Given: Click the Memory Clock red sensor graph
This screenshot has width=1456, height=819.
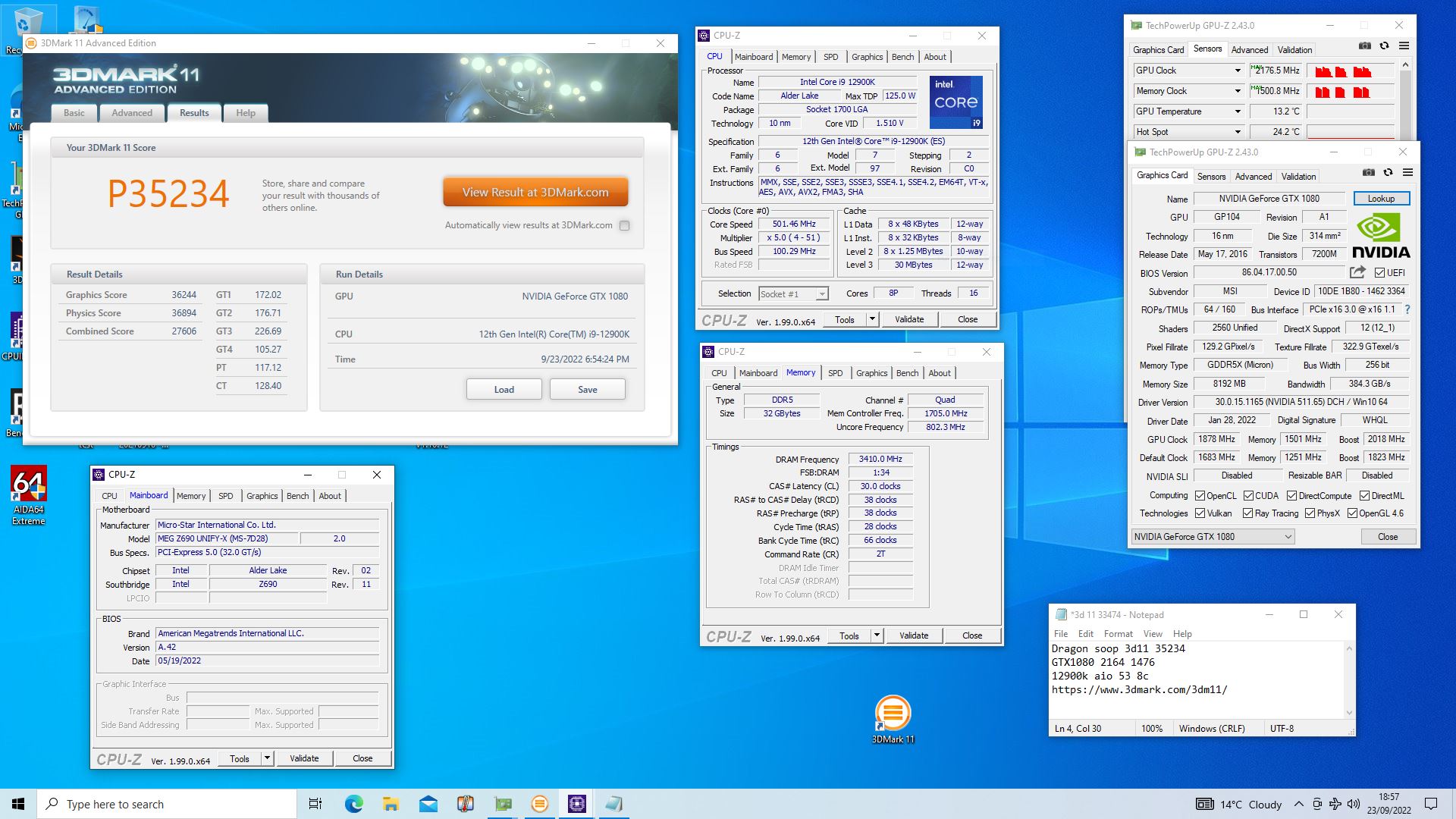Looking at the screenshot, I should click(1351, 91).
